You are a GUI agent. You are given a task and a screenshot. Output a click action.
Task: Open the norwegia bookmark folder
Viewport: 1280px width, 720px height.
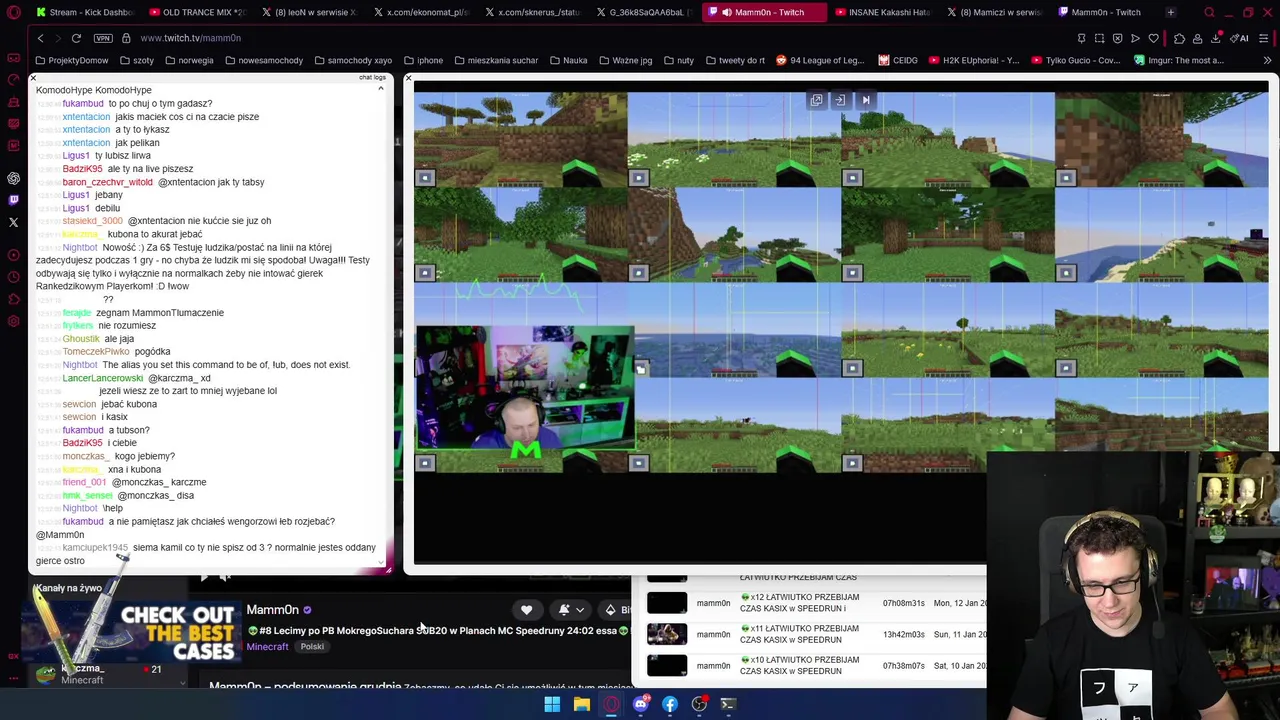(x=188, y=60)
